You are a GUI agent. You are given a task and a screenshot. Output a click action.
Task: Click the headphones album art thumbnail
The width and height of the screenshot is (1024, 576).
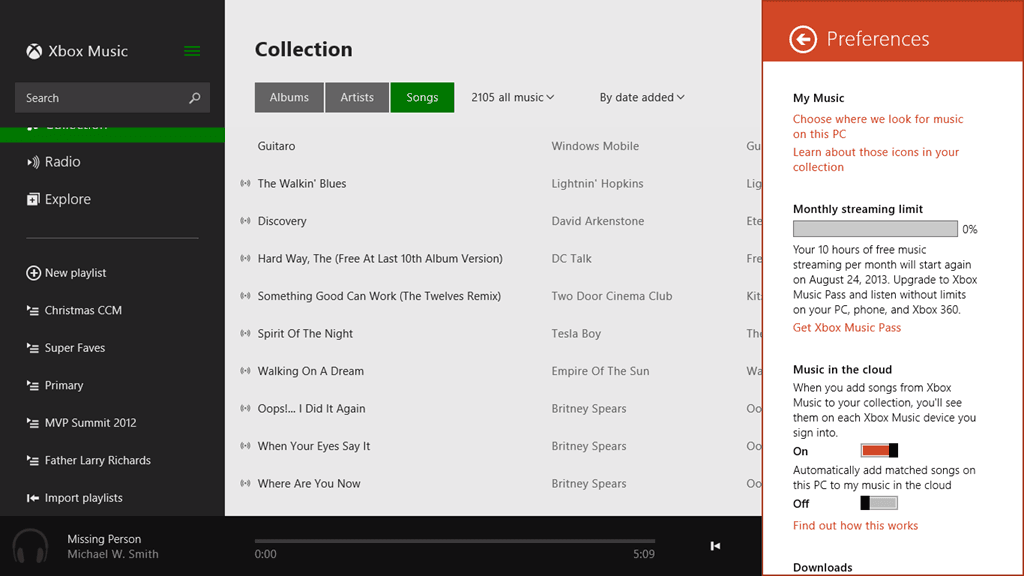pyautogui.click(x=30, y=546)
